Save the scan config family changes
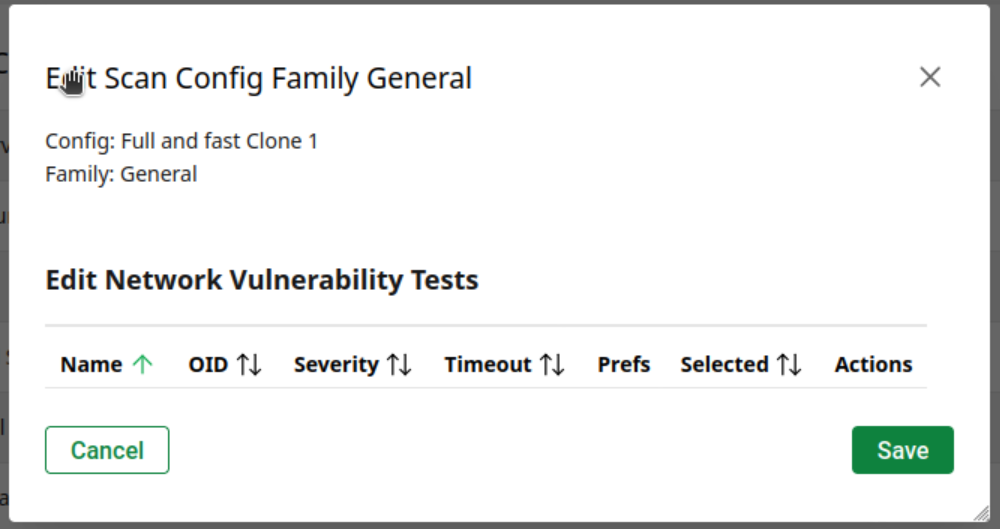Screen dimensions: 1000x529 (x=902, y=450)
